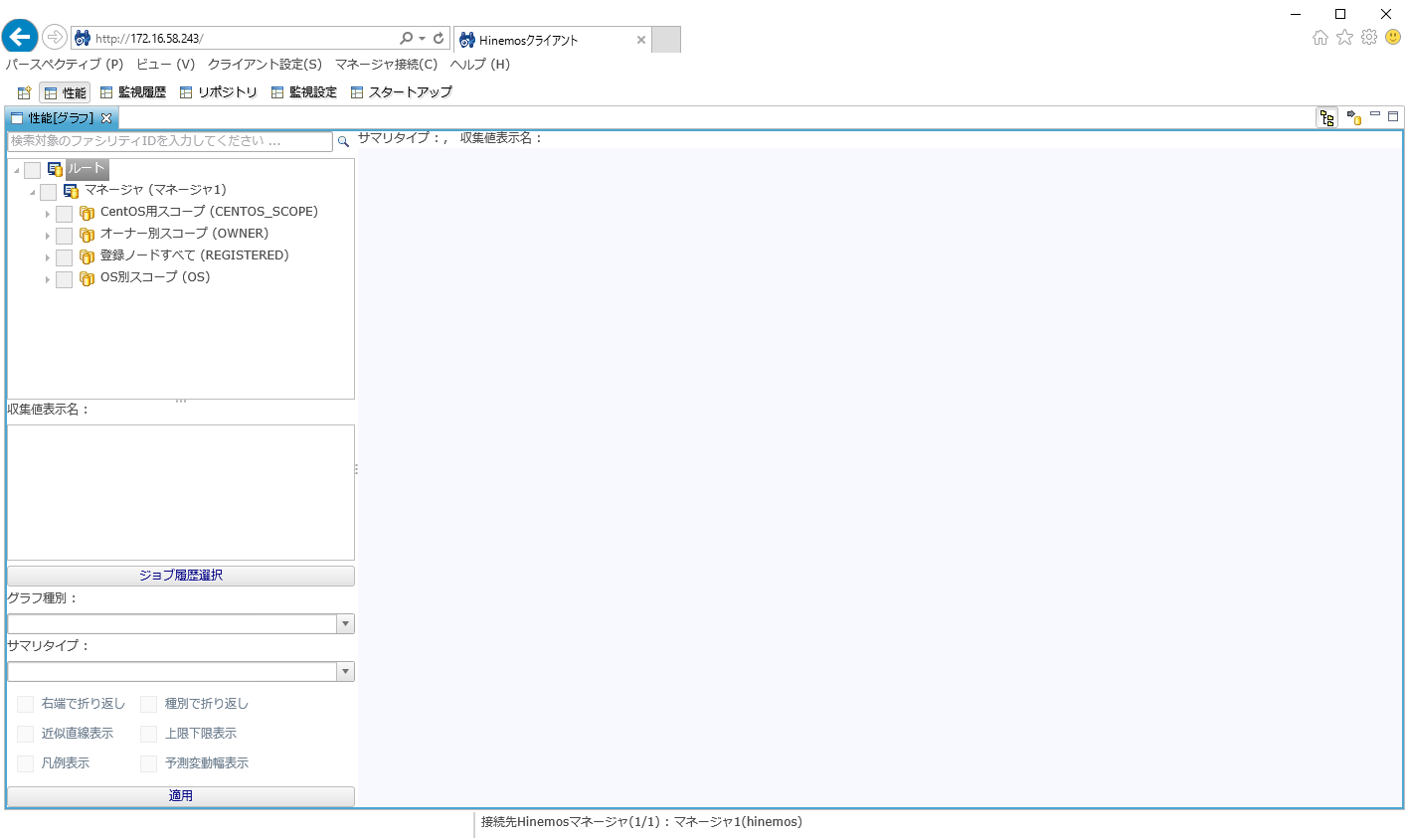
Task: Open the パースペクティブ (P) menu
Action: click(x=65, y=65)
